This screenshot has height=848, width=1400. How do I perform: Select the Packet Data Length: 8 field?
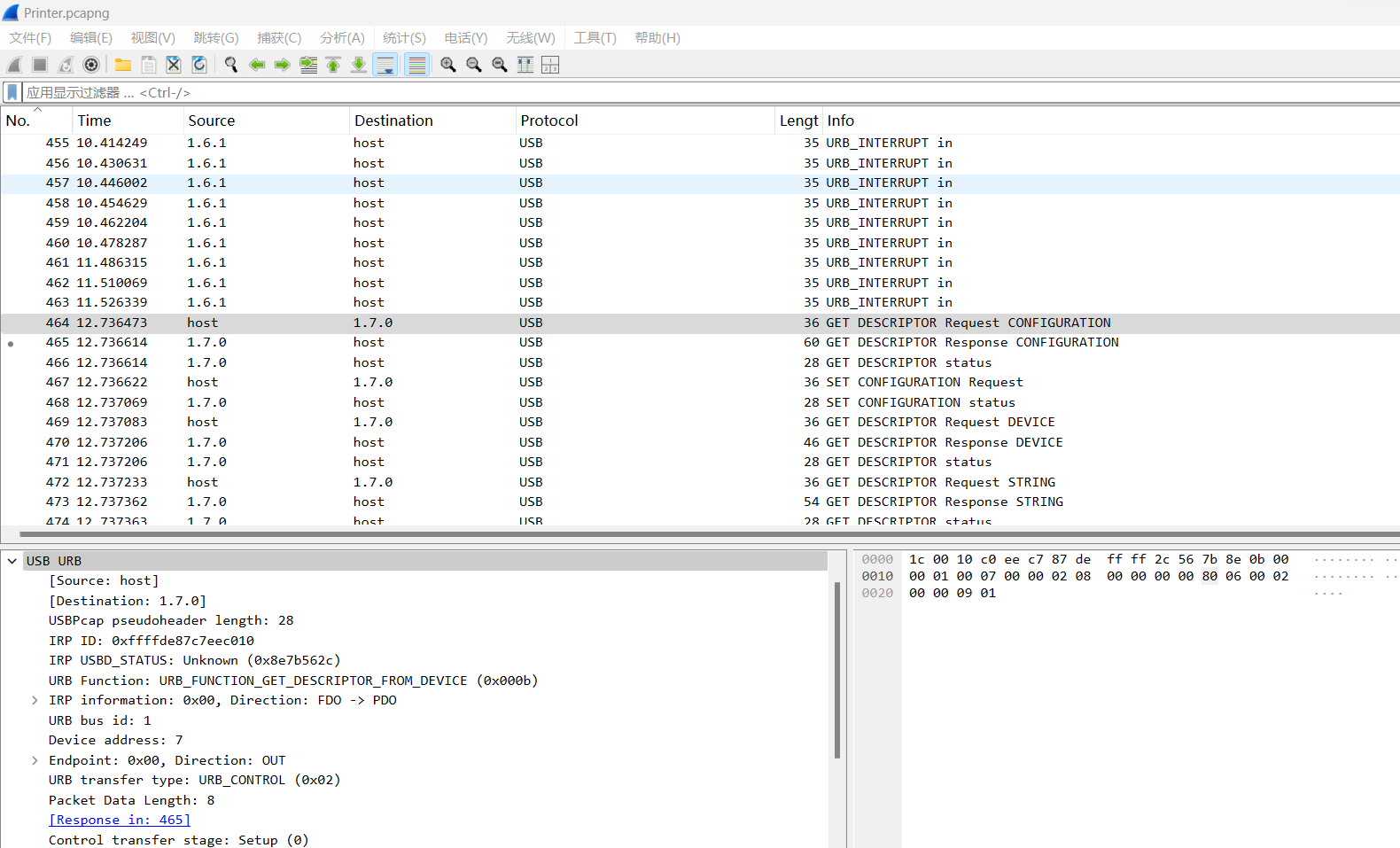tap(132, 800)
